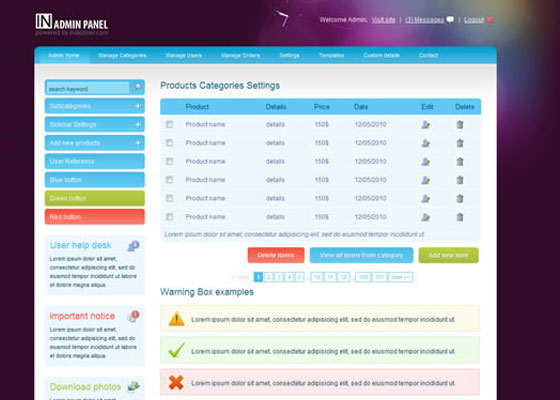The width and height of the screenshot is (560, 400).
Task: Open the Messages link in header
Action: (424, 20)
